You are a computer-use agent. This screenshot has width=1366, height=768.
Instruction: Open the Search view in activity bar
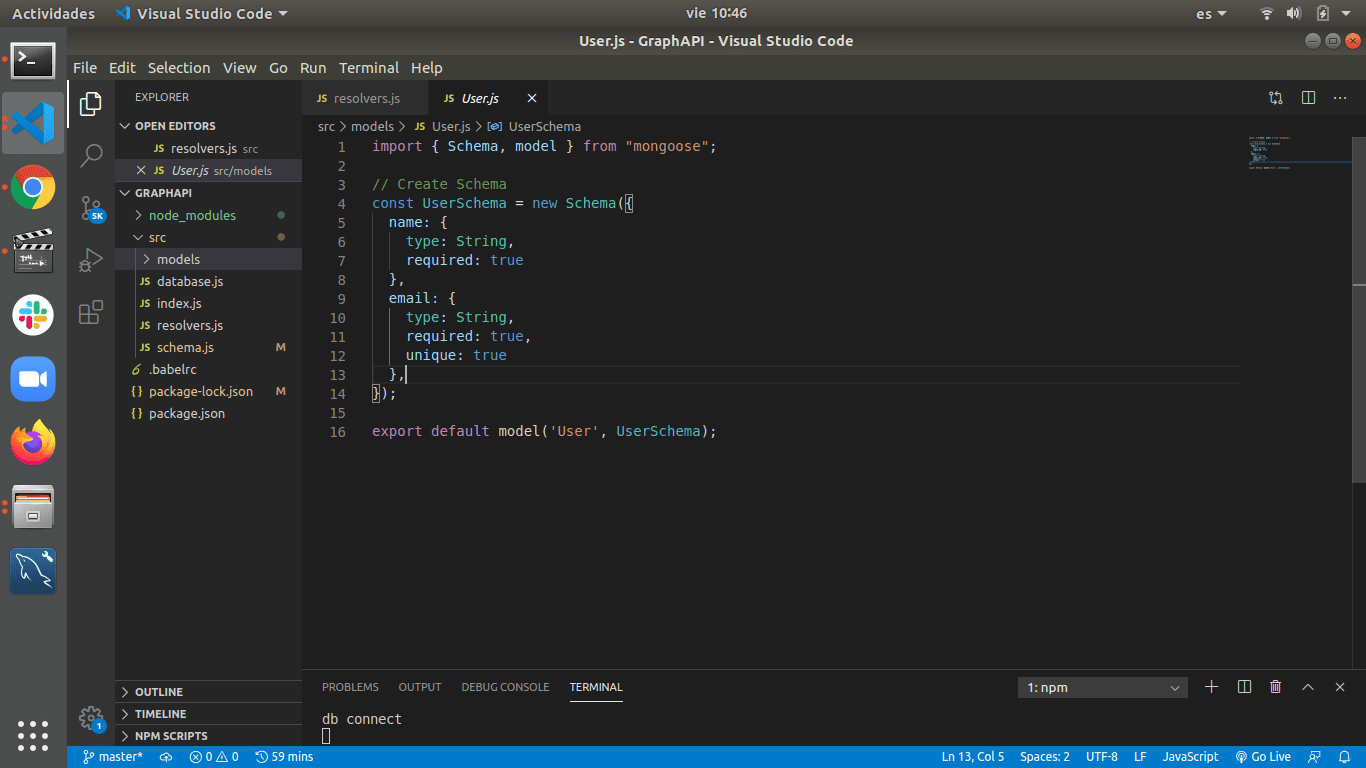(91, 155)
